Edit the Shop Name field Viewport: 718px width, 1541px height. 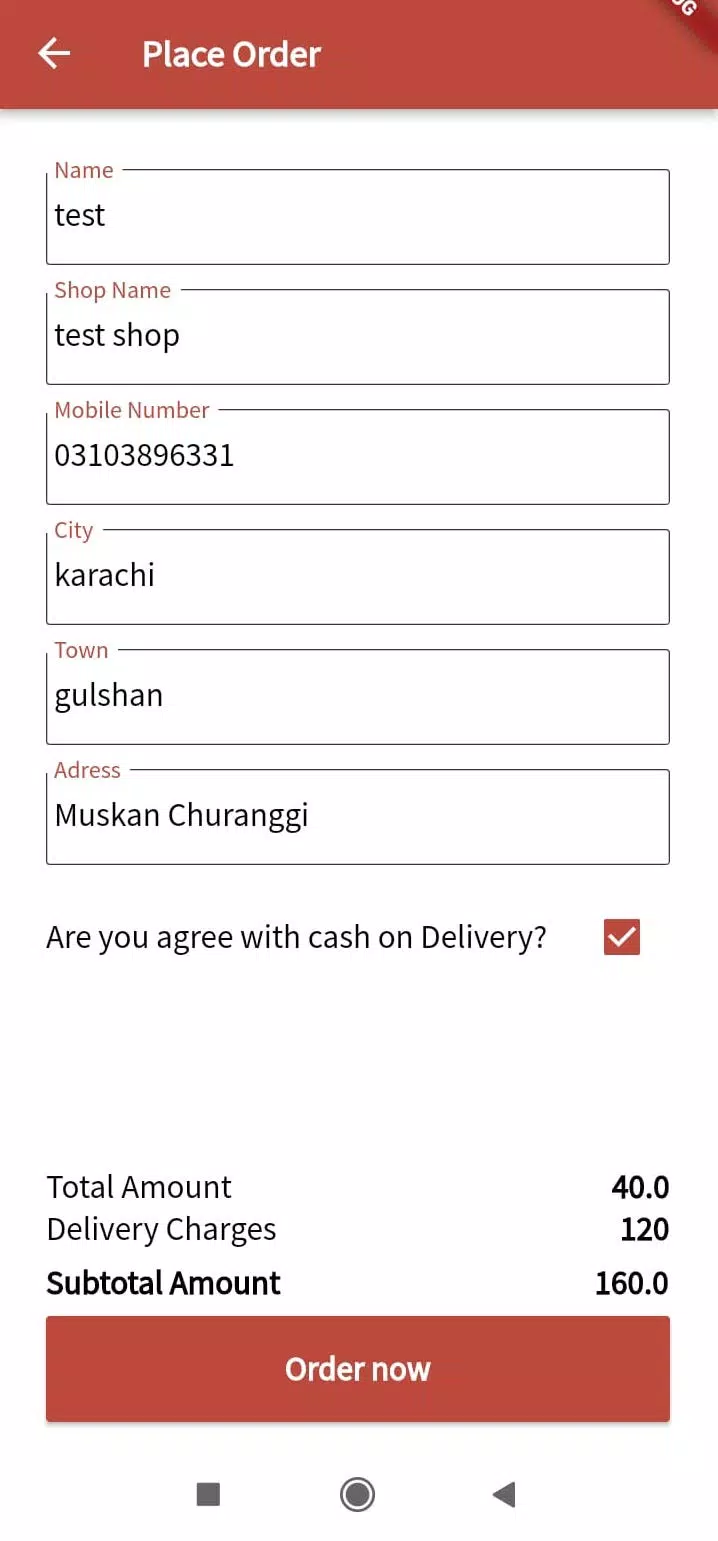click(x=357, y=336)
